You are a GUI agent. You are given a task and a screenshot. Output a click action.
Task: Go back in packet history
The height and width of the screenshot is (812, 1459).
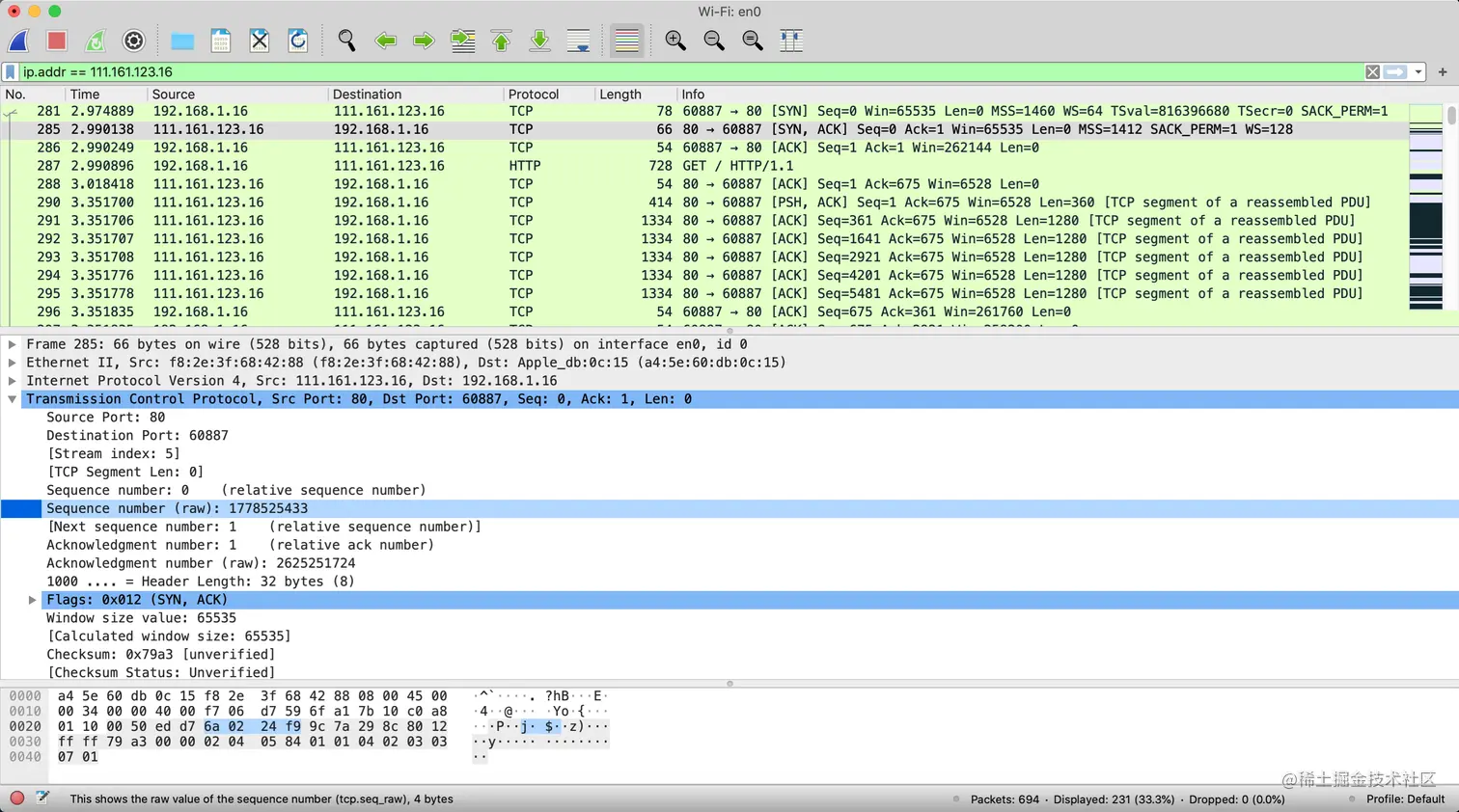point(386,41)
